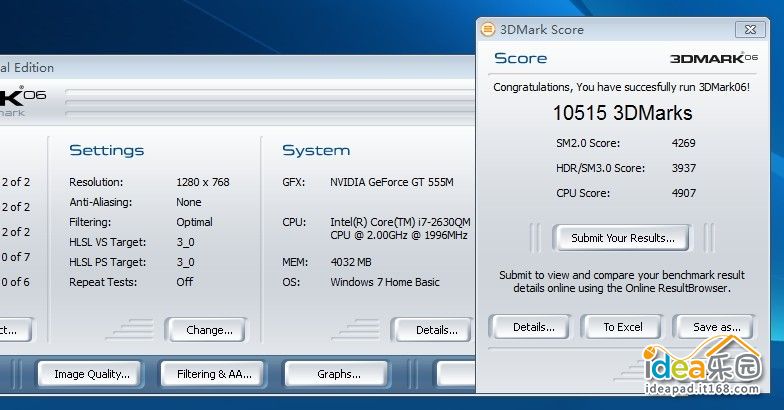Export the results To Excel
Image resolution: width=784 pixels, height=410 pixels.
coord(622,327)
